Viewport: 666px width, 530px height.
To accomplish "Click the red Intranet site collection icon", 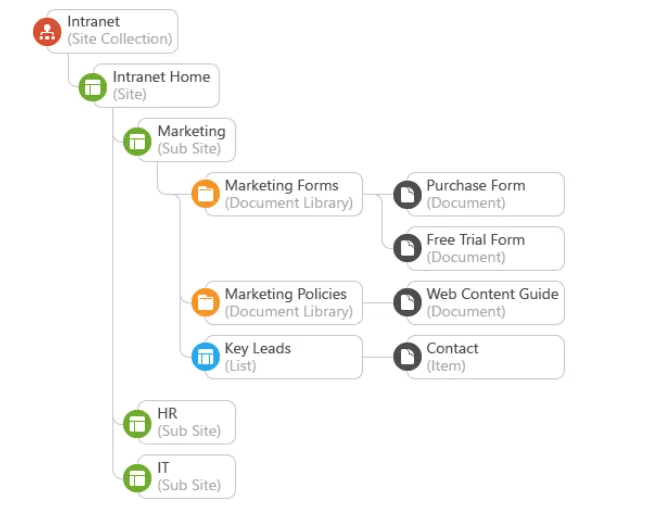I will coord(47,31).
